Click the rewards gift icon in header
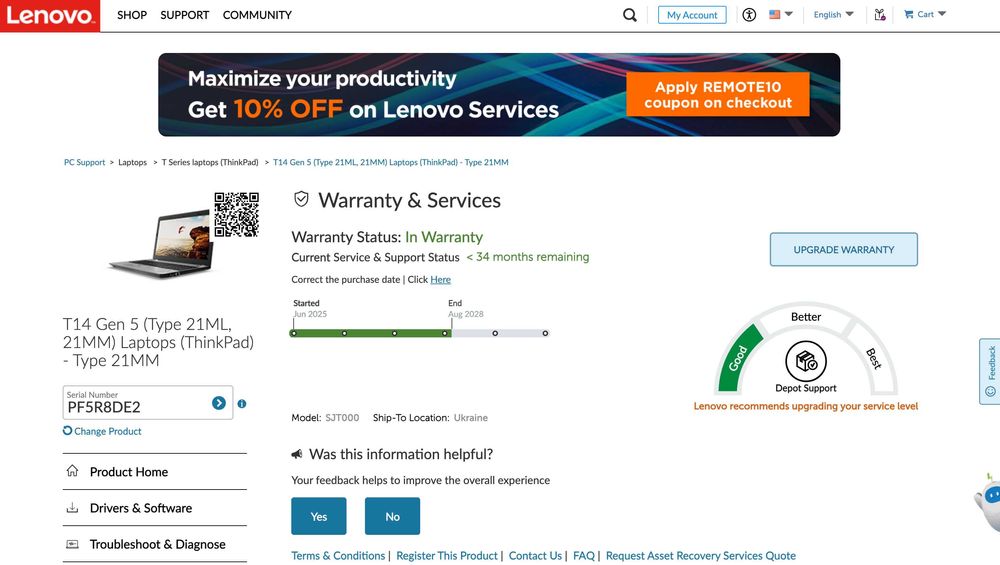The height and width of the screenshot is (565, 1000). click(879, 15)
